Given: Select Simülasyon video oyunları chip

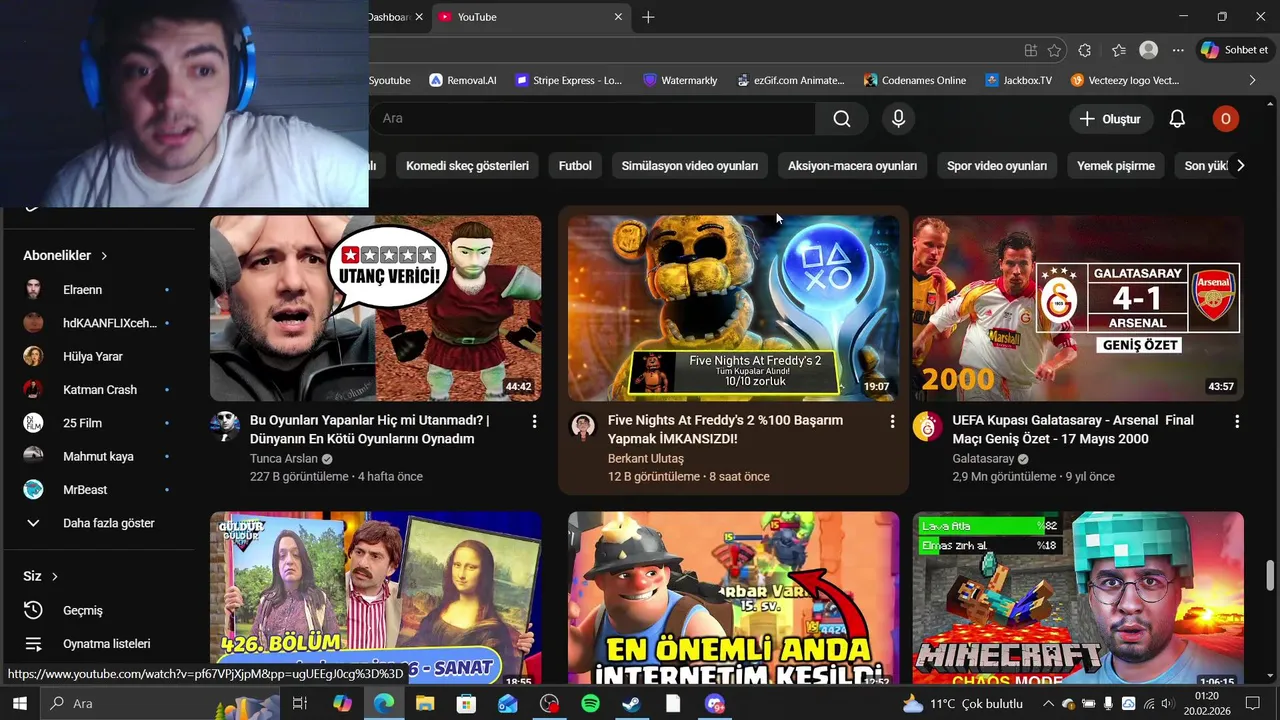Looking at the screenshot, I should (690, 166).
